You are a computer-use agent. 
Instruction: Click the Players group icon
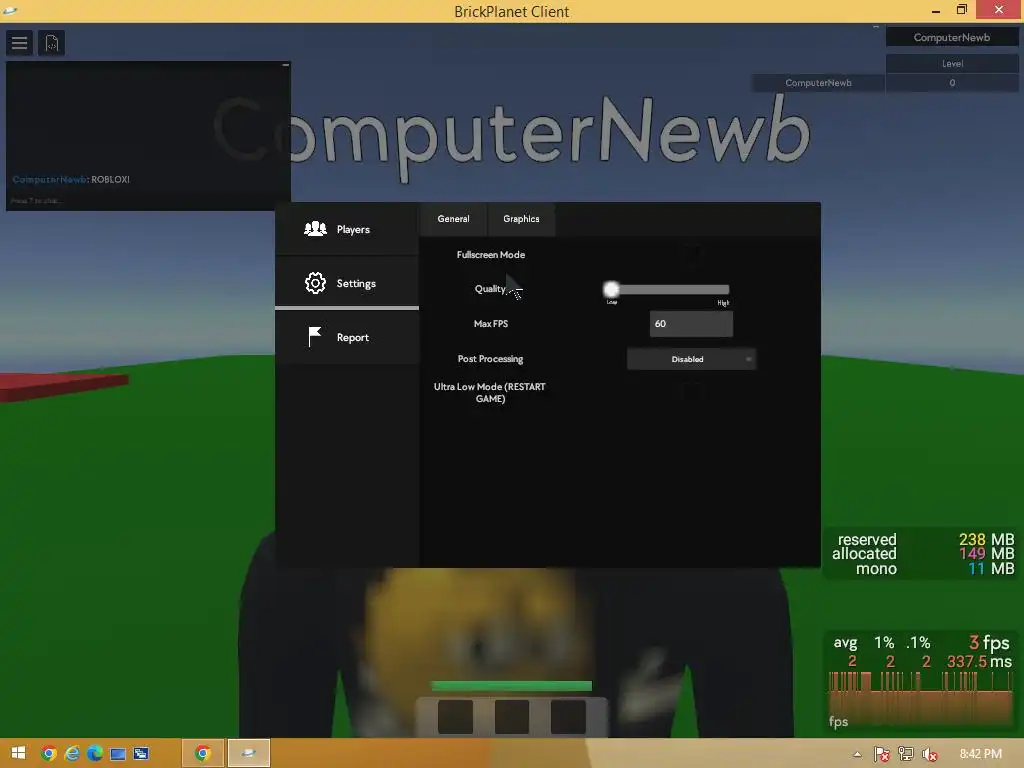pos(315,229)
